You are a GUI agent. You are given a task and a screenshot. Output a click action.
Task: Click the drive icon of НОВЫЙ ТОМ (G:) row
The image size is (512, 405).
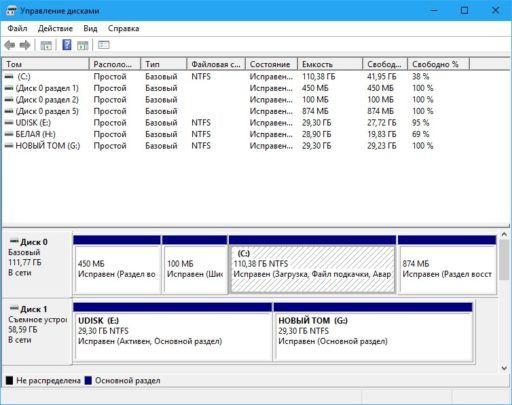tap(9, 146)
